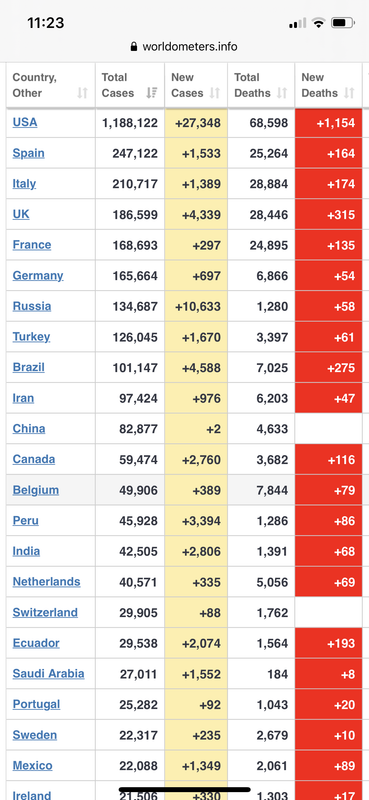
Task: Sort by the Total Deaths arrows icon
Action: click(282, 93)
